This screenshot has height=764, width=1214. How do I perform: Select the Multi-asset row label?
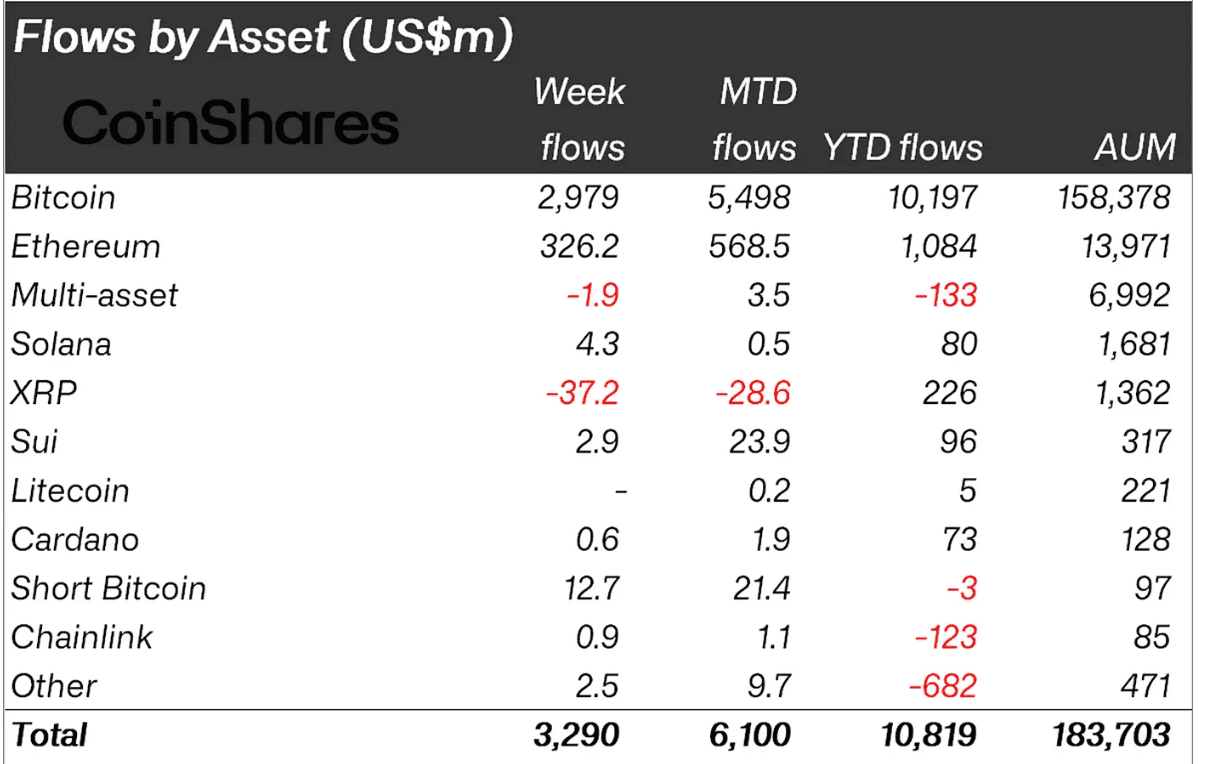(x=95, y=295)
